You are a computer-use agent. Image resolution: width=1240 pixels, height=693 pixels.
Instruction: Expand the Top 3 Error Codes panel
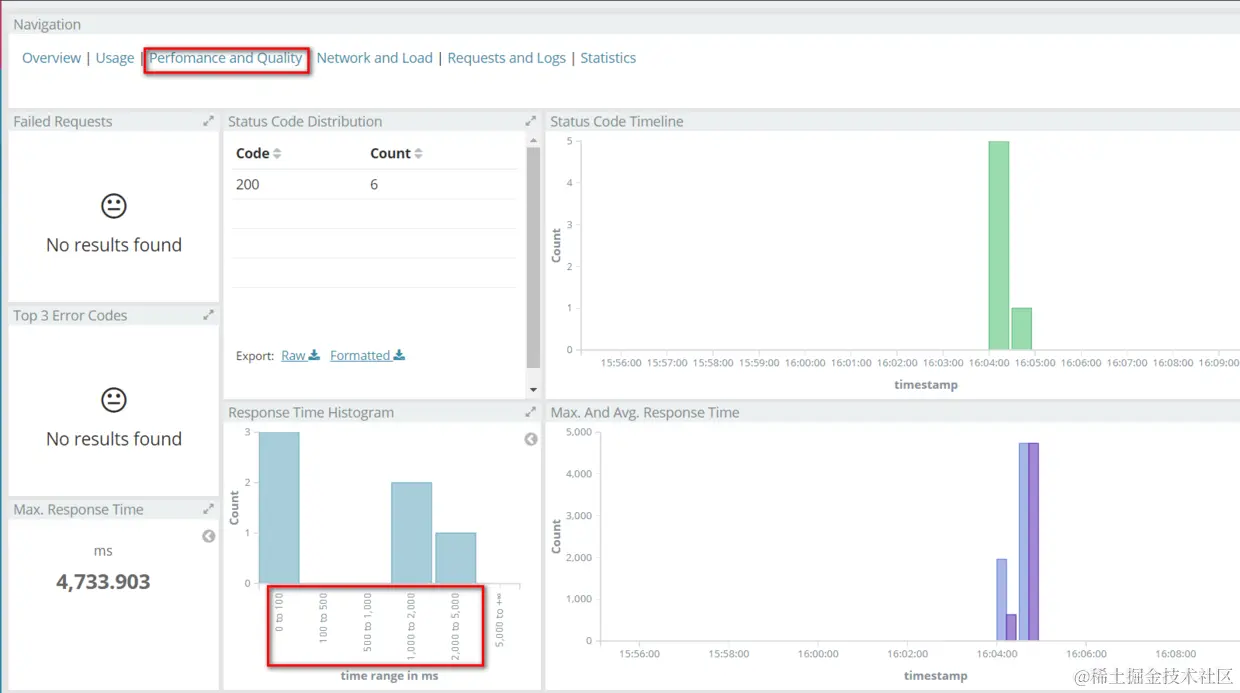click(209, 314)
